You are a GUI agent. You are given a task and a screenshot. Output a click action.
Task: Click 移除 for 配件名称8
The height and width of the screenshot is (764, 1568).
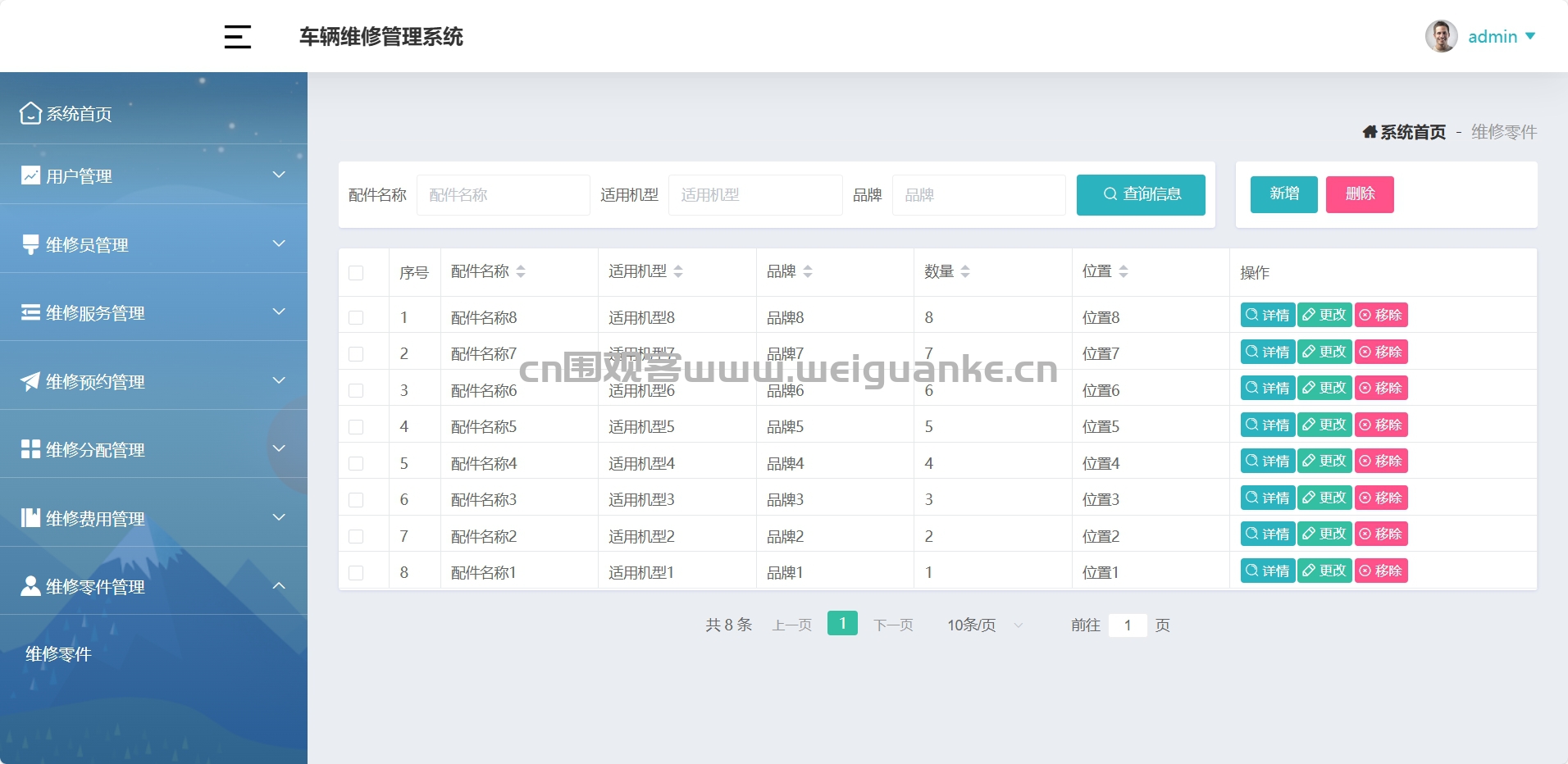pos(1381,315)
